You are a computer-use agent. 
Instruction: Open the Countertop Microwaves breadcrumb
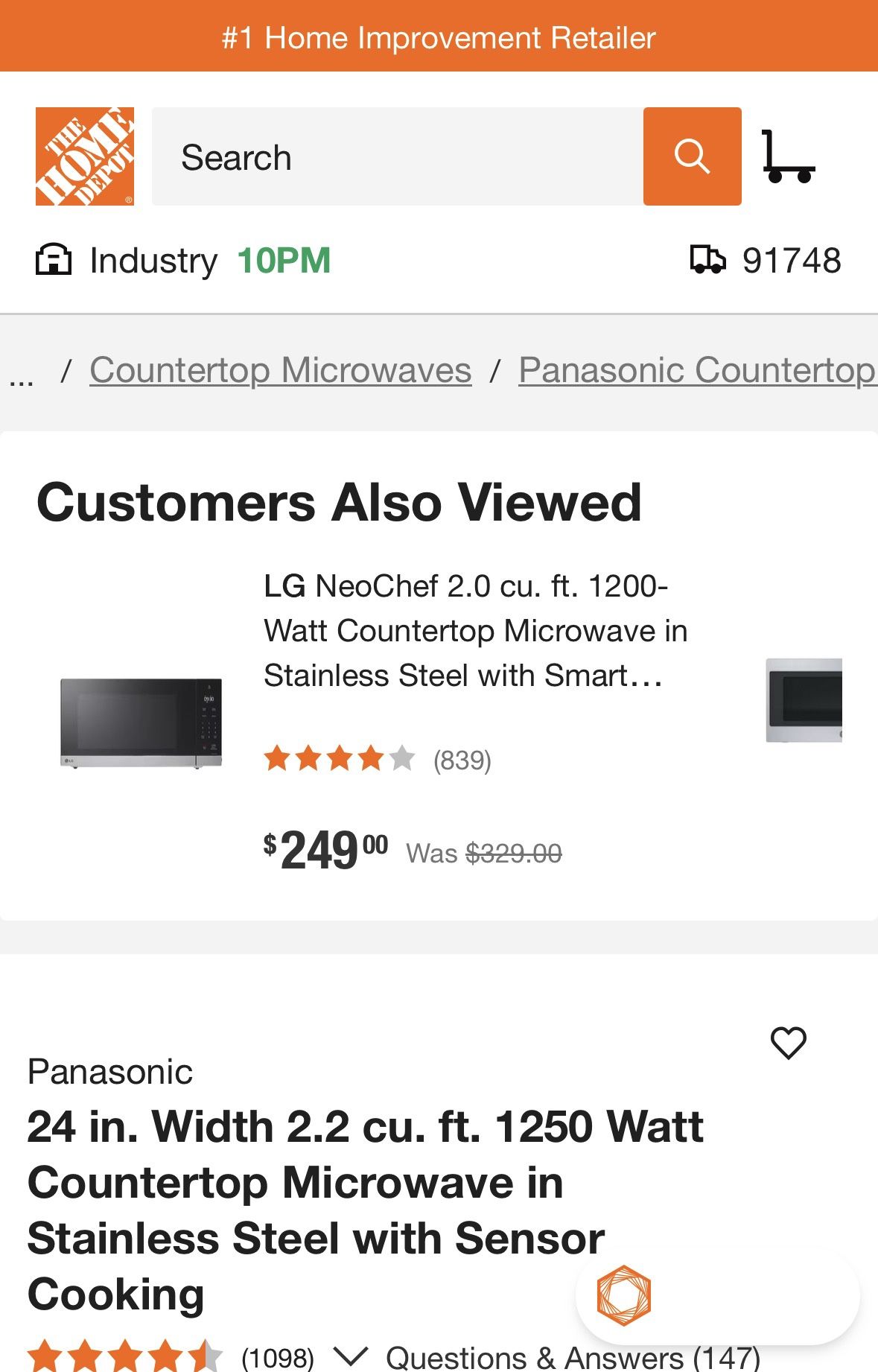(x=280, y=370)
